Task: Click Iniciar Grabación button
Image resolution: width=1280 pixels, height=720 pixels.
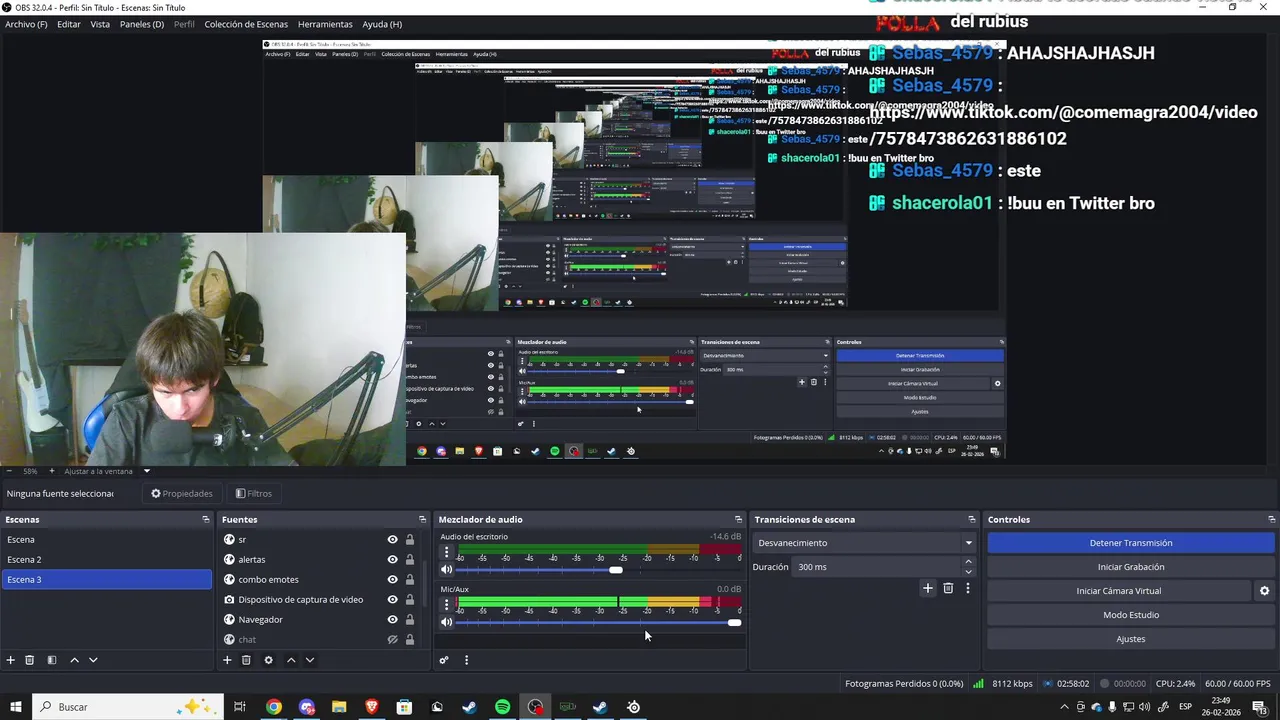Action: coord(1131,567)
